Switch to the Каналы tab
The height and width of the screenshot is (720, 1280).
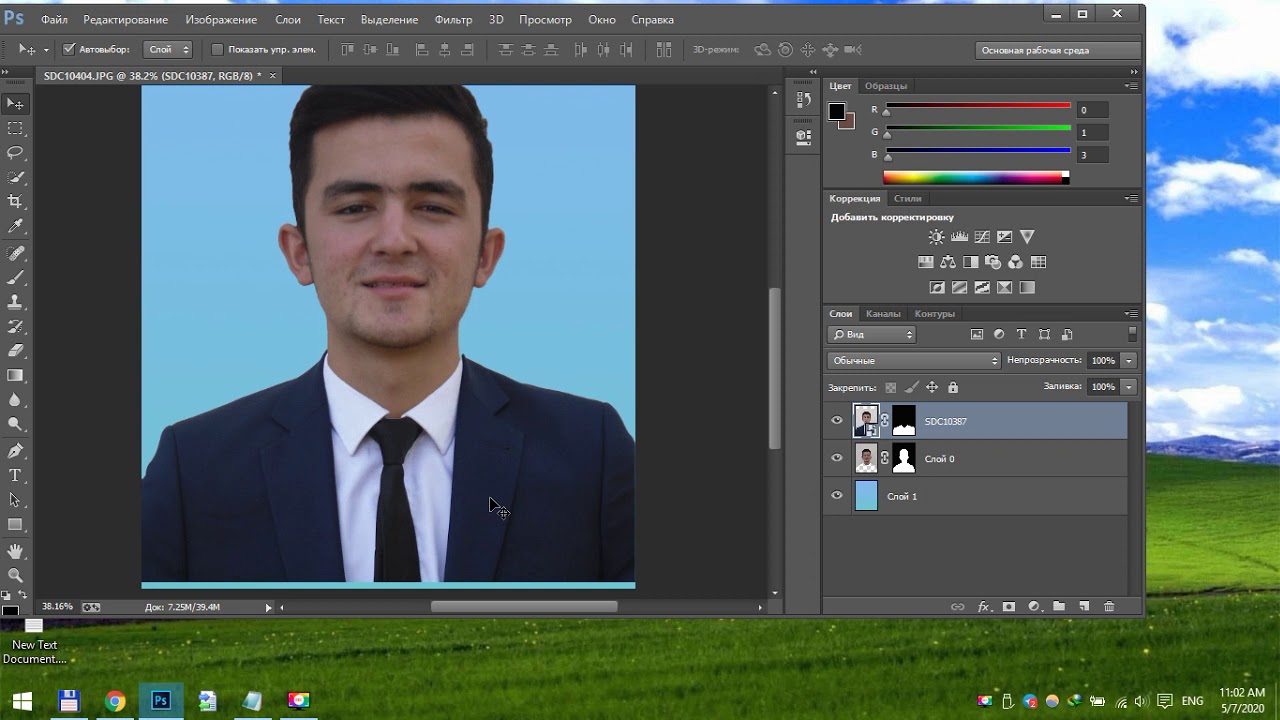883,314
